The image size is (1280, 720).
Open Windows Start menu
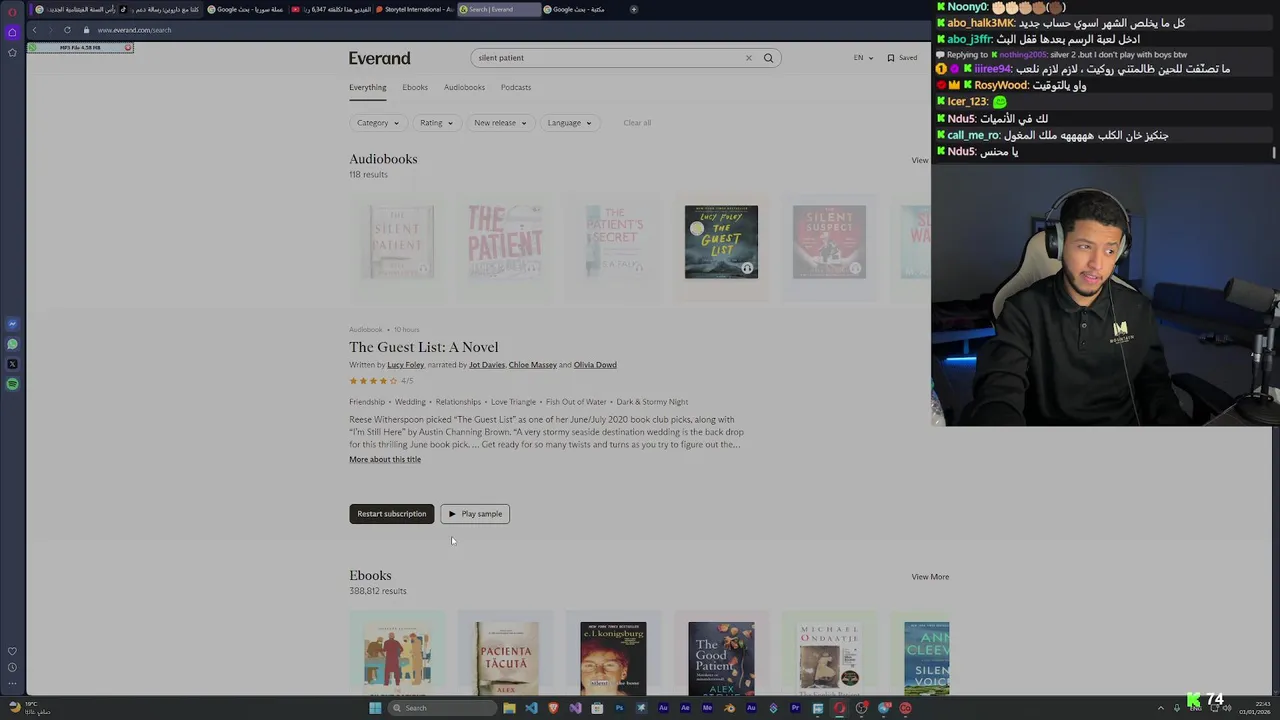tap(375, 708)
